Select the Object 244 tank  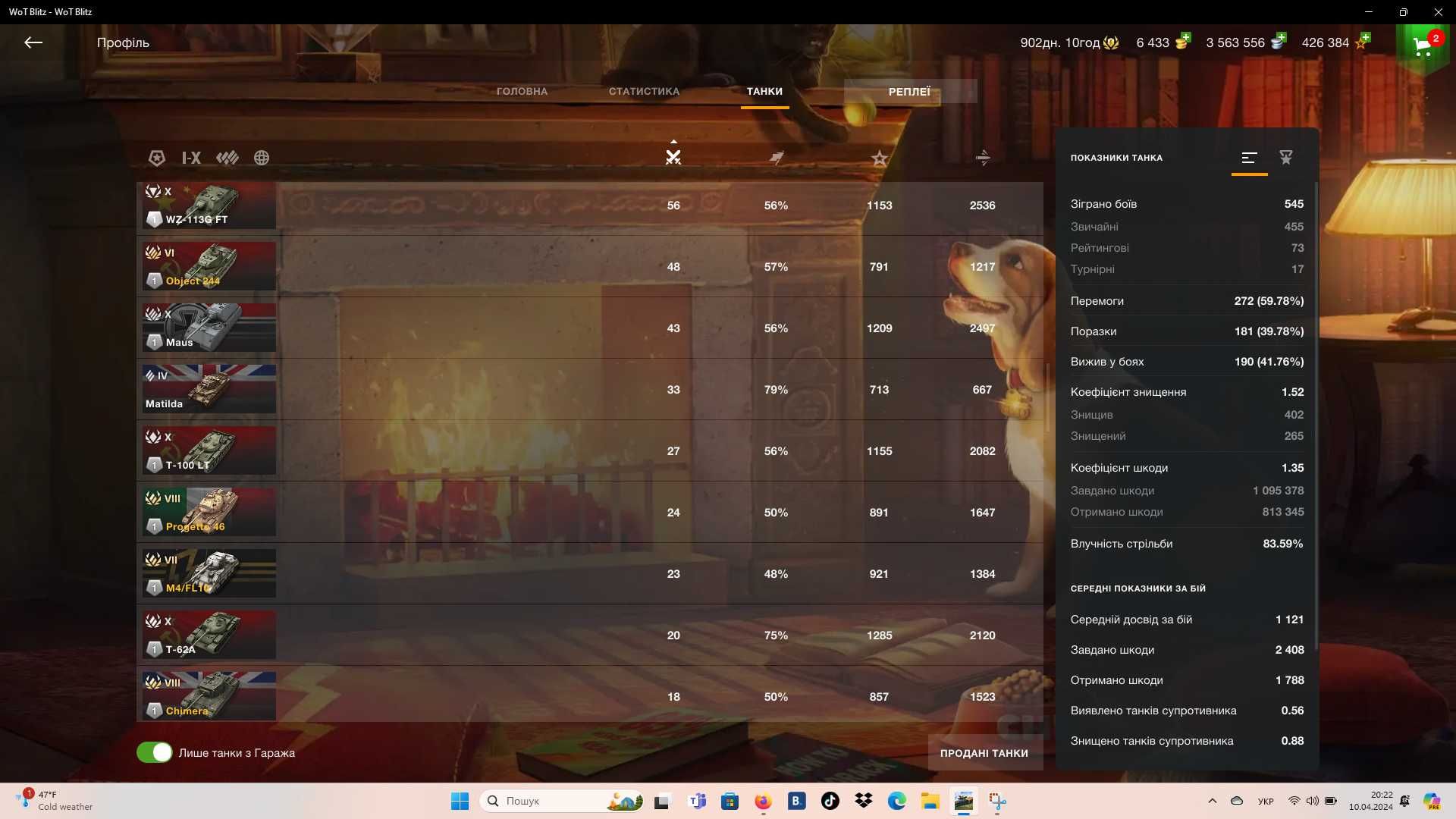coord(589,266)
